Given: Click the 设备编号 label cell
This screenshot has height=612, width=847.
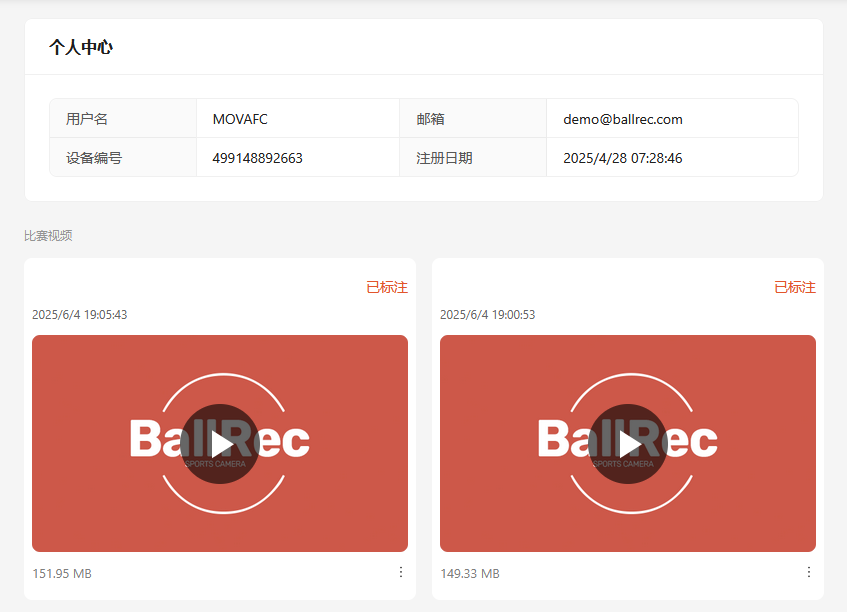Looking at the screenshot, I should pos(123,157).
